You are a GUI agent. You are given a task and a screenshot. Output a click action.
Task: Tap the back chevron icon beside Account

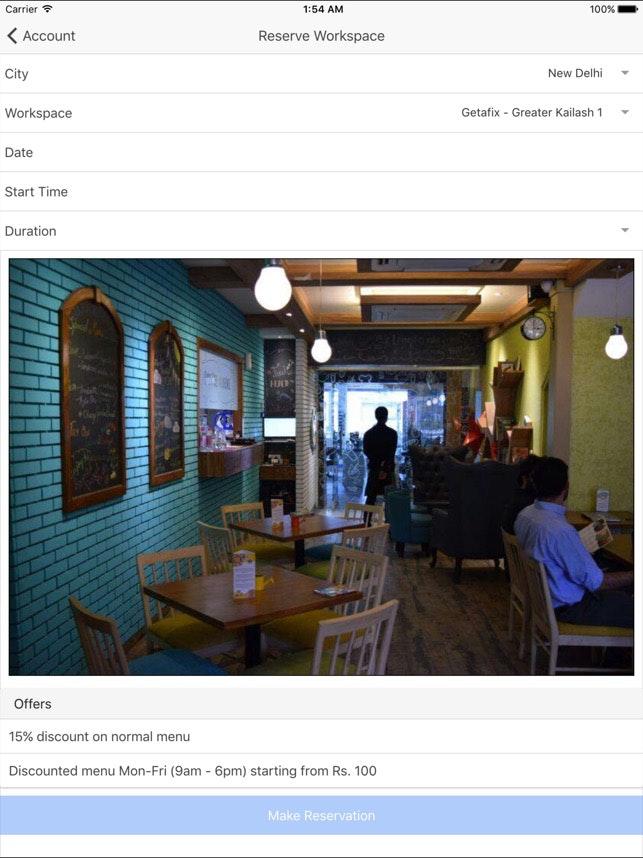[x=12, y=36]
